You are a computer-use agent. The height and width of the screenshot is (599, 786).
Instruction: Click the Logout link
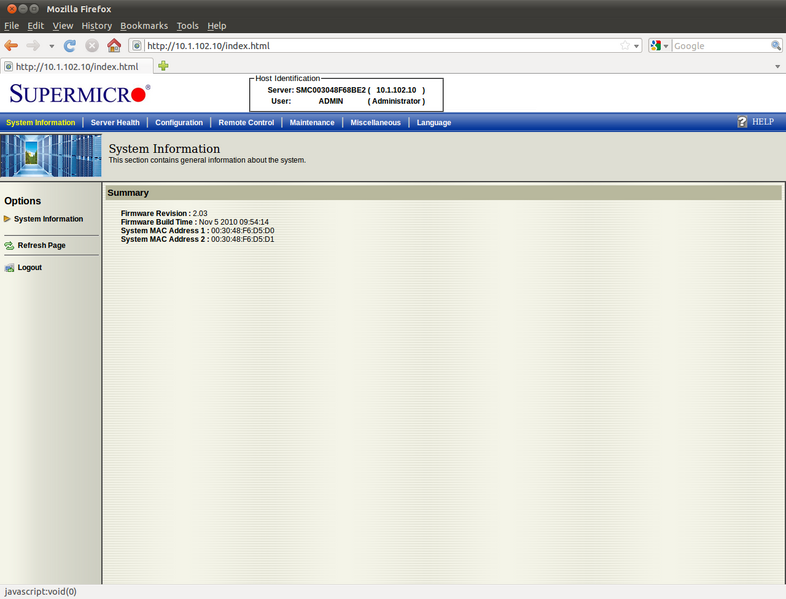point(30,267)
